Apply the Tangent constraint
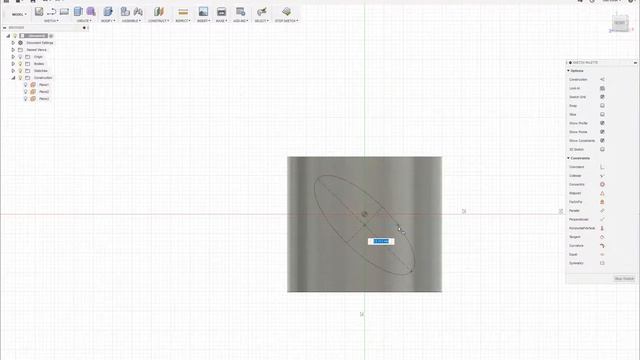Screen dimensions: 640x360 pos(602,237)
